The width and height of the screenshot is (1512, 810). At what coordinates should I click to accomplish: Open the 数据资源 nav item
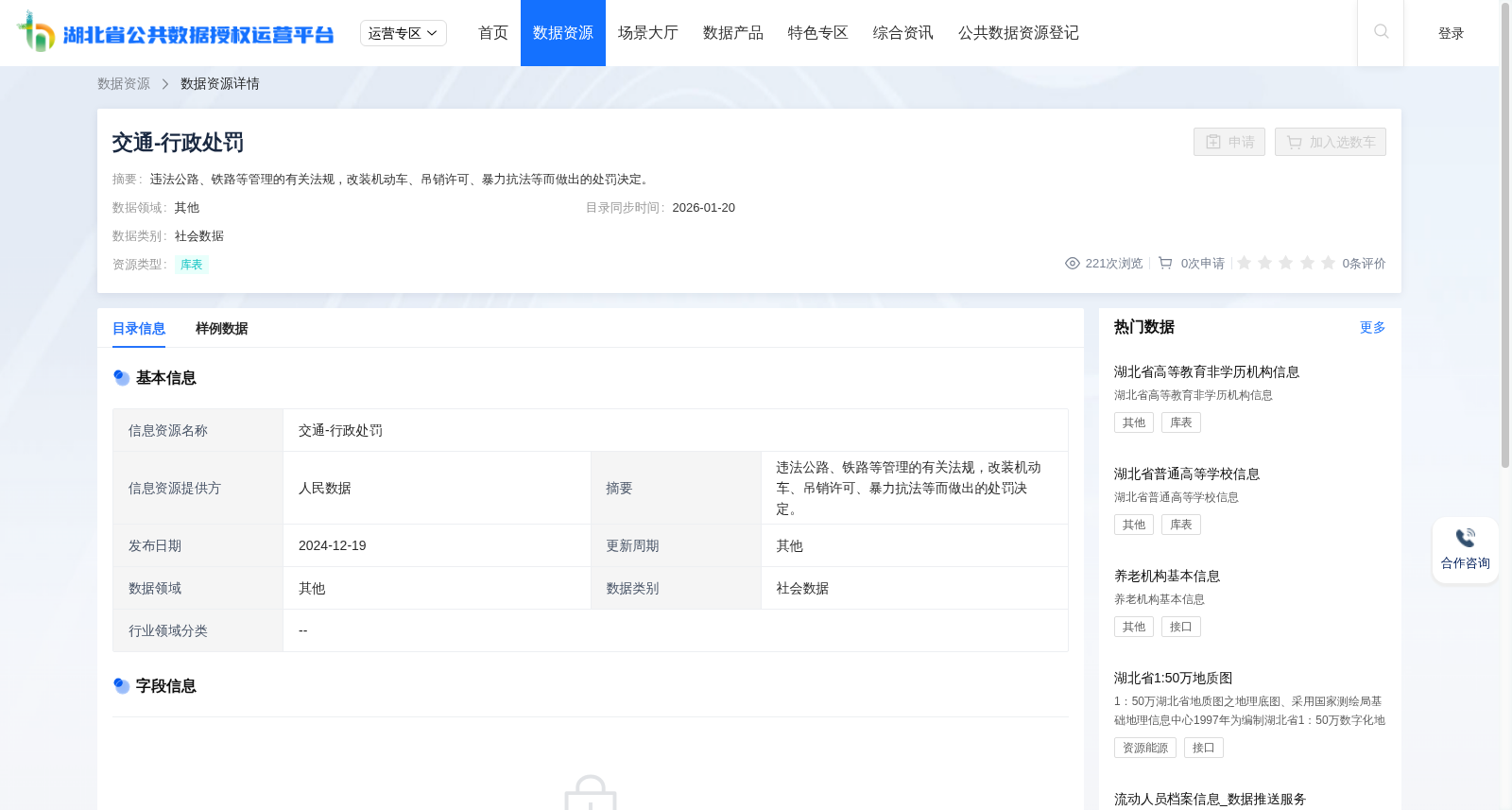(563, 33)
